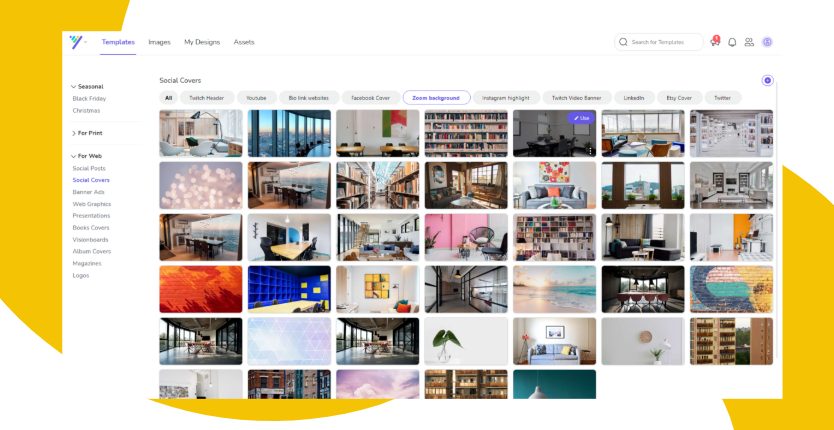Open the dropdown arrow next to the logo

[x=86, y=42]
